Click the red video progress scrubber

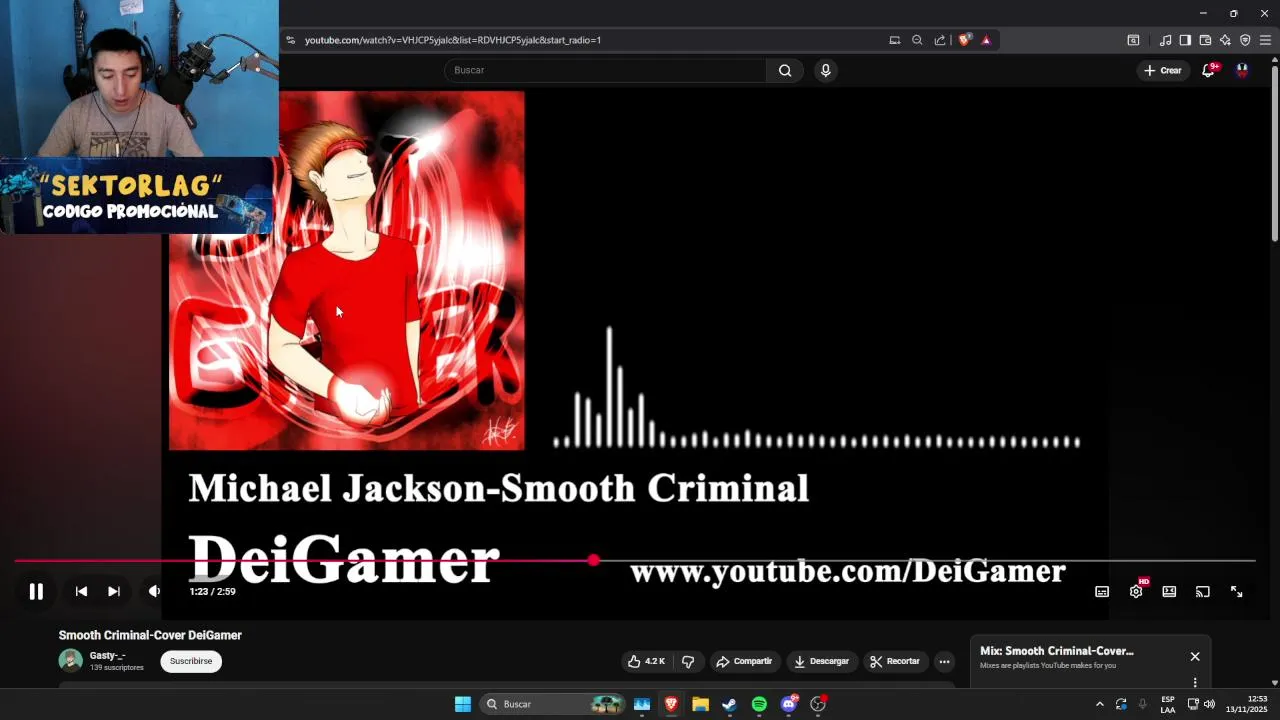[x=594, y=561]
